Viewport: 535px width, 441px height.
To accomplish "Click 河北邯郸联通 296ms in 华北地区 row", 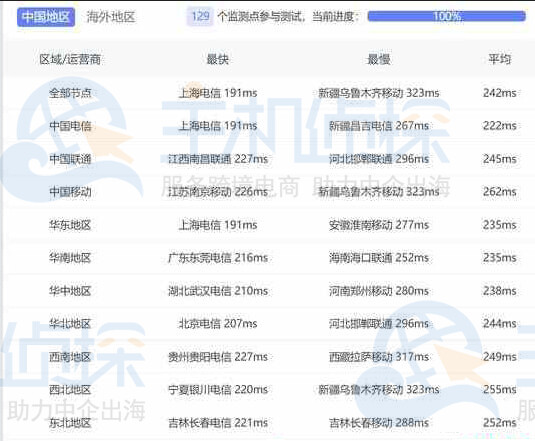I will tap(379, 323).
